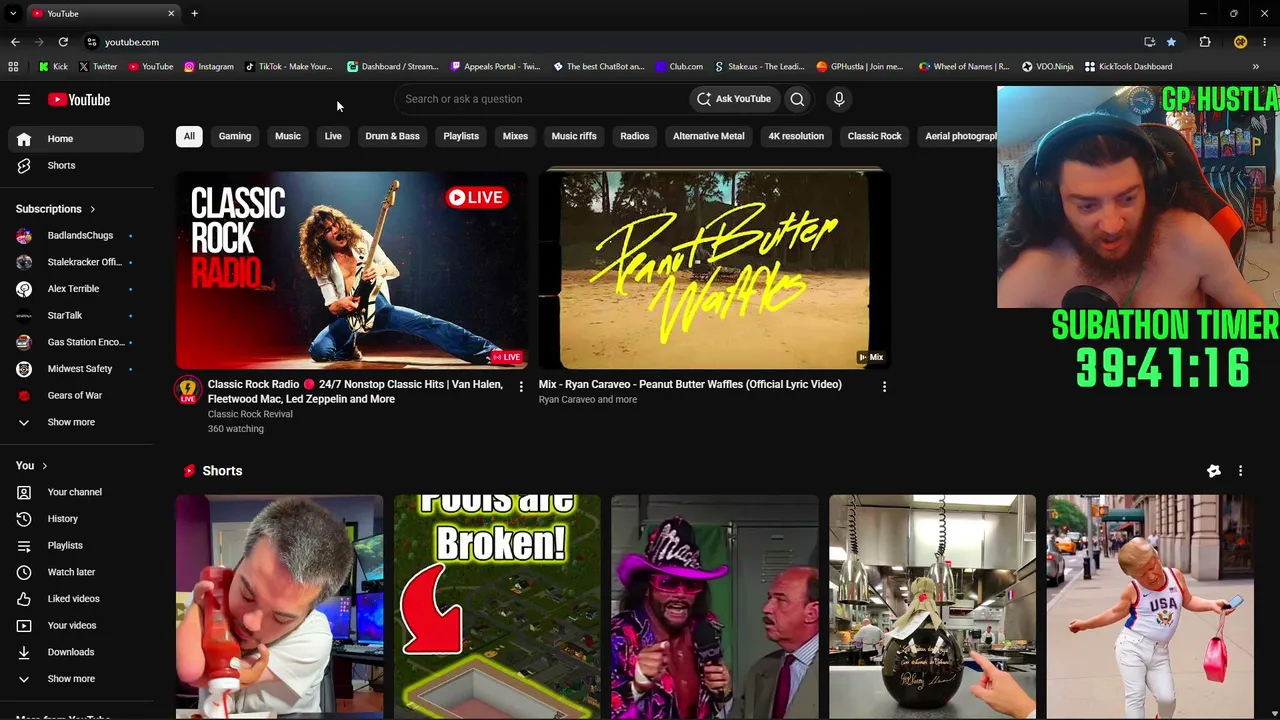Open Watch later list
This screenshot has height=720, width=1280.
coord(76,572)
